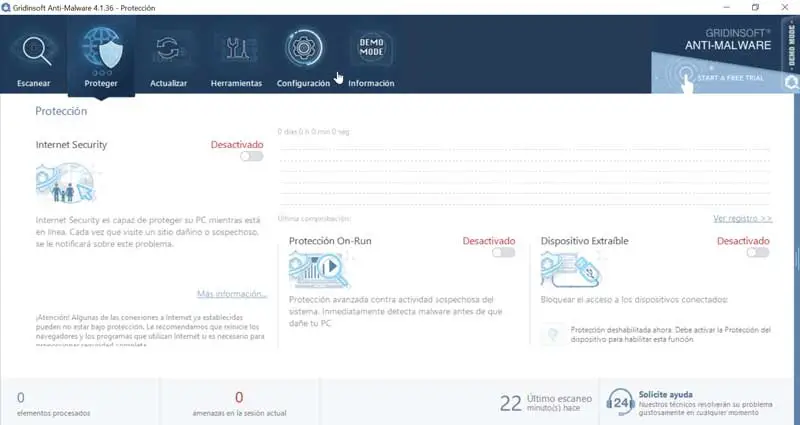Click Desactivado status for Dispositivo Extraíble
800x425 pixels.
[743, 241]
